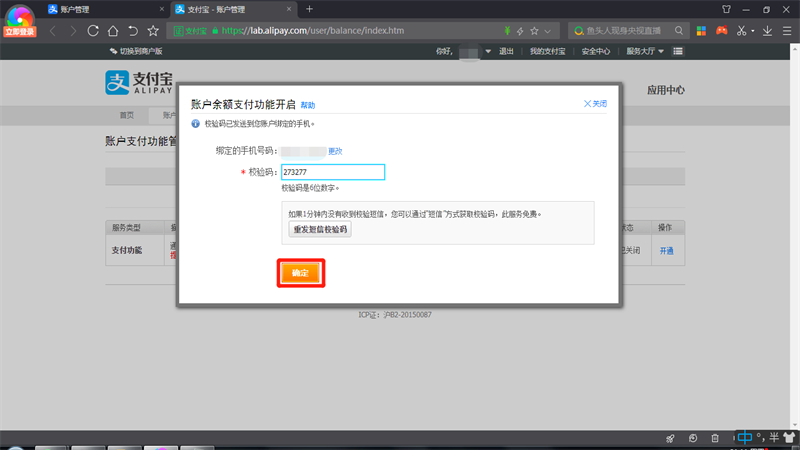800x450 pixels.
Task: Click the list icon in top bar
Action: (x=678, y=51)
